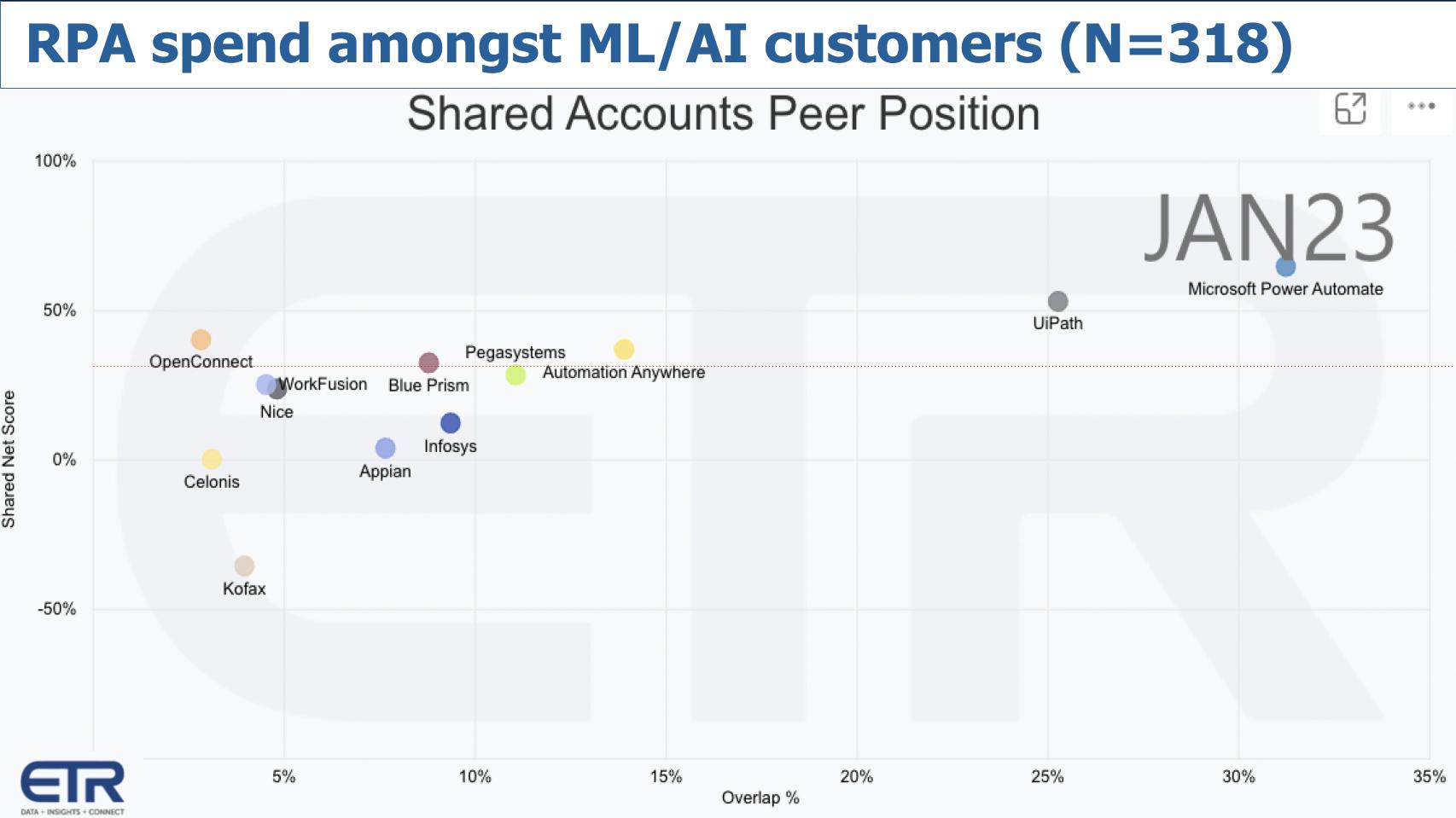Click the Kofax beige data point
1456x818 pixels.
[244, 566]
